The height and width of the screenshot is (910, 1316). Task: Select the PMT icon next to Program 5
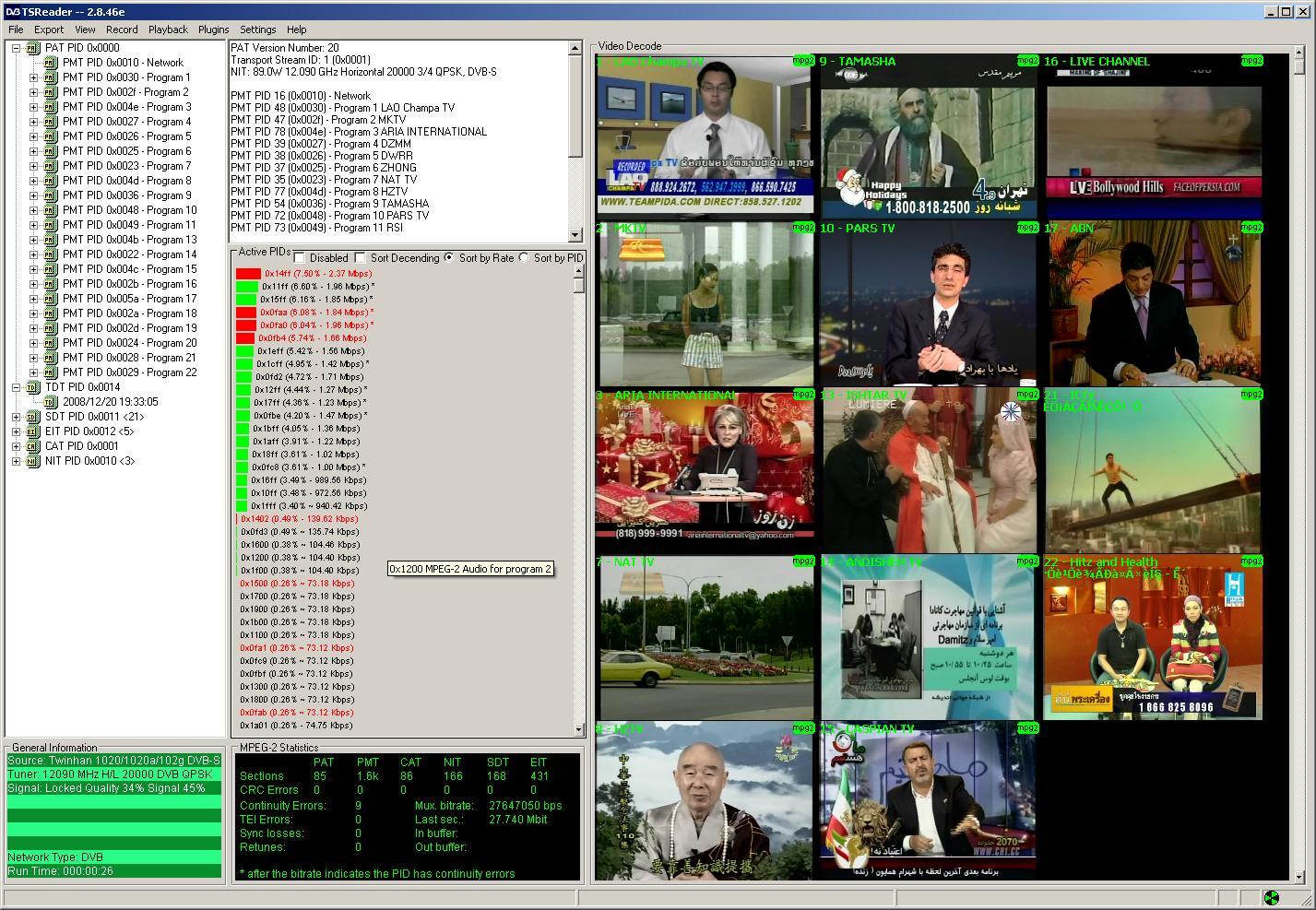(51, 136)
